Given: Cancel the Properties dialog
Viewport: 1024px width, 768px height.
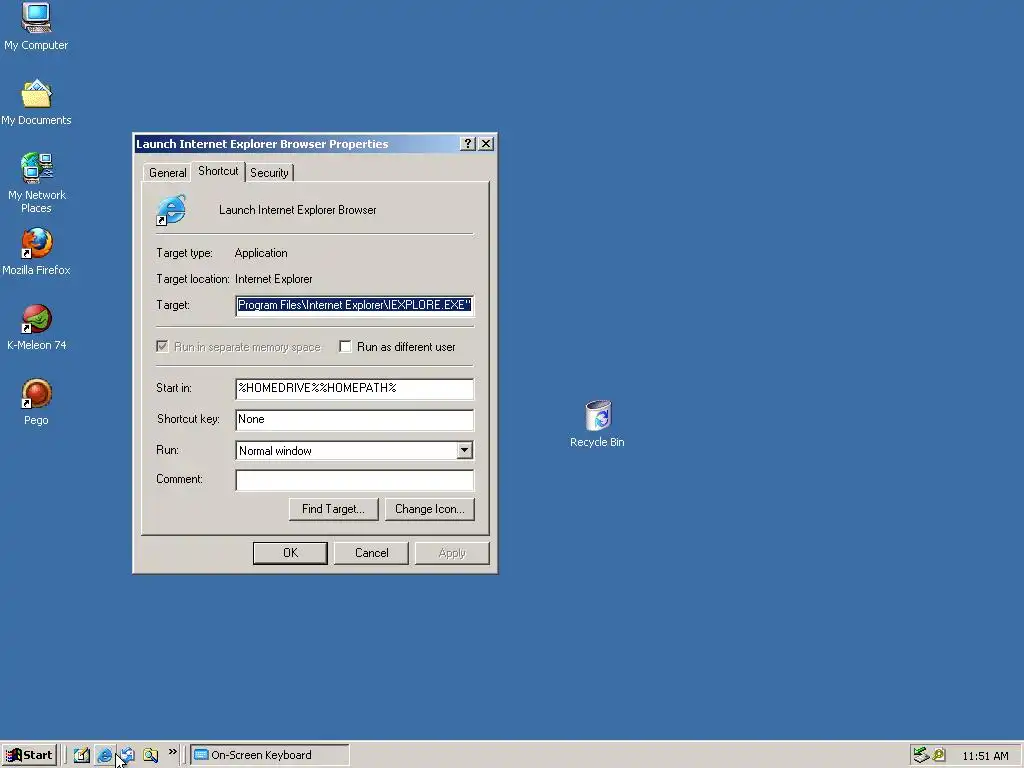Looking at the screenshot, I should point(372,553).
